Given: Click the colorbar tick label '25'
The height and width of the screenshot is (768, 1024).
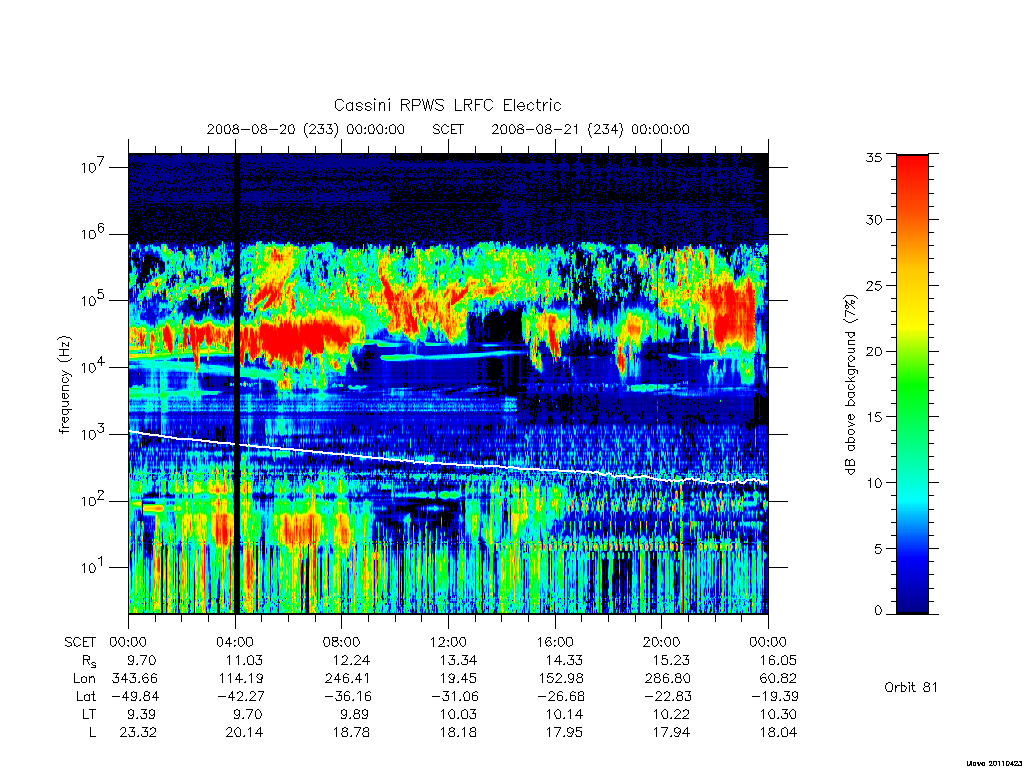Looking at the screenshot, I should click(874, 285).
